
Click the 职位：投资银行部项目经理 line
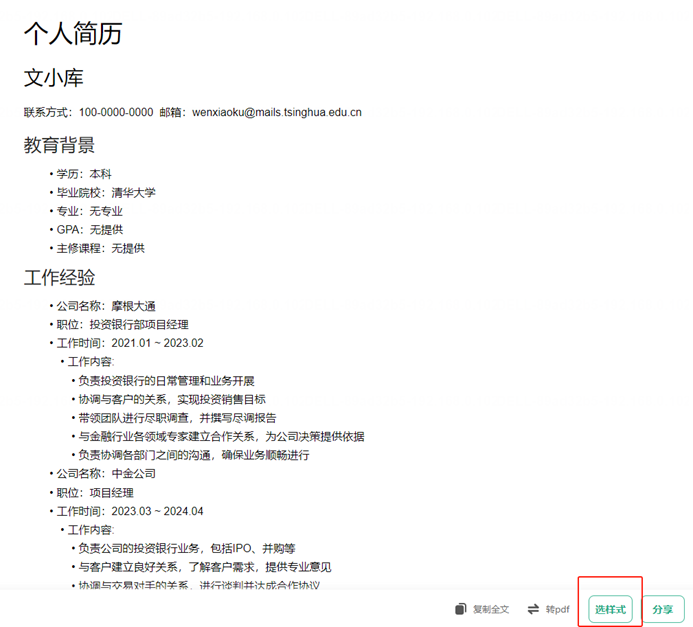(122, 324)
